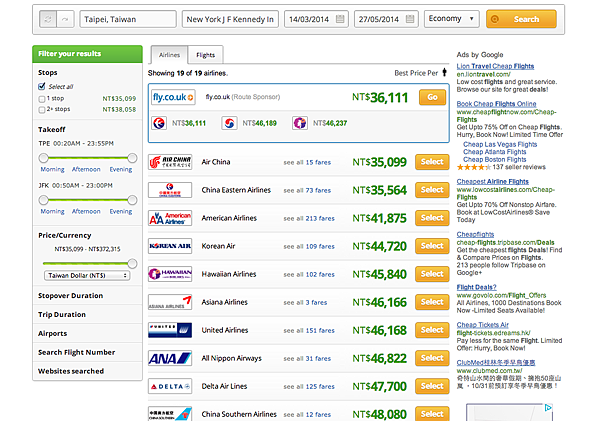Click the airline logo beside NT$46,189

229,123
